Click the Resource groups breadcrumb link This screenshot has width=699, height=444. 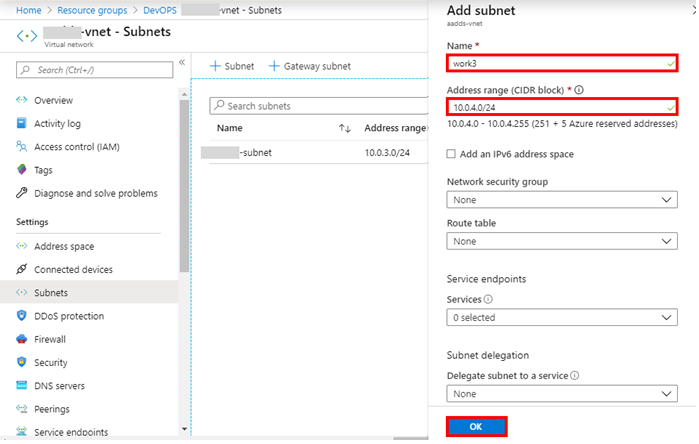[95, 10]
